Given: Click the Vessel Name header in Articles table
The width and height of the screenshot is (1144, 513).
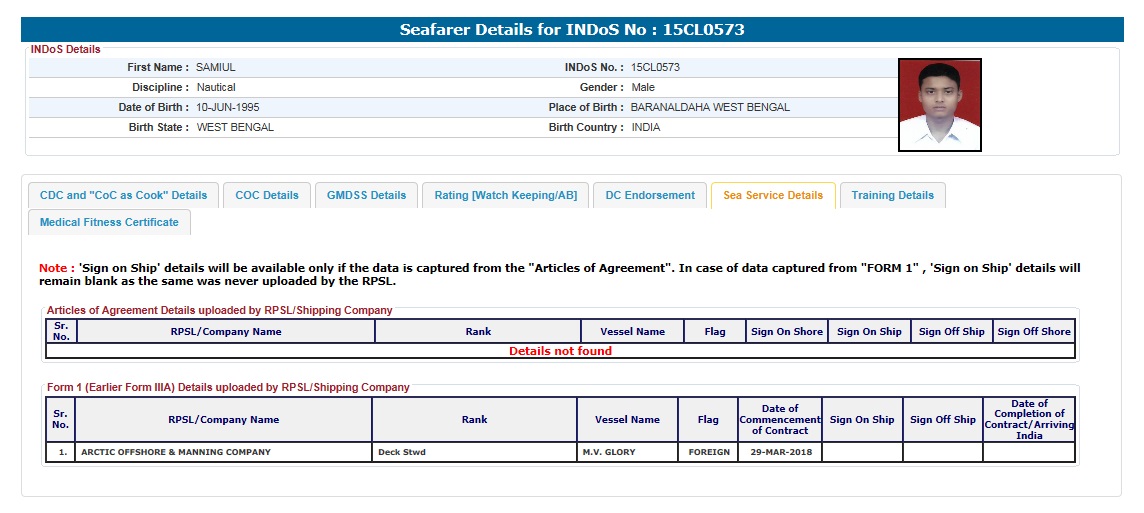Looking at the screenshot, I should click(x=633, y=331).
